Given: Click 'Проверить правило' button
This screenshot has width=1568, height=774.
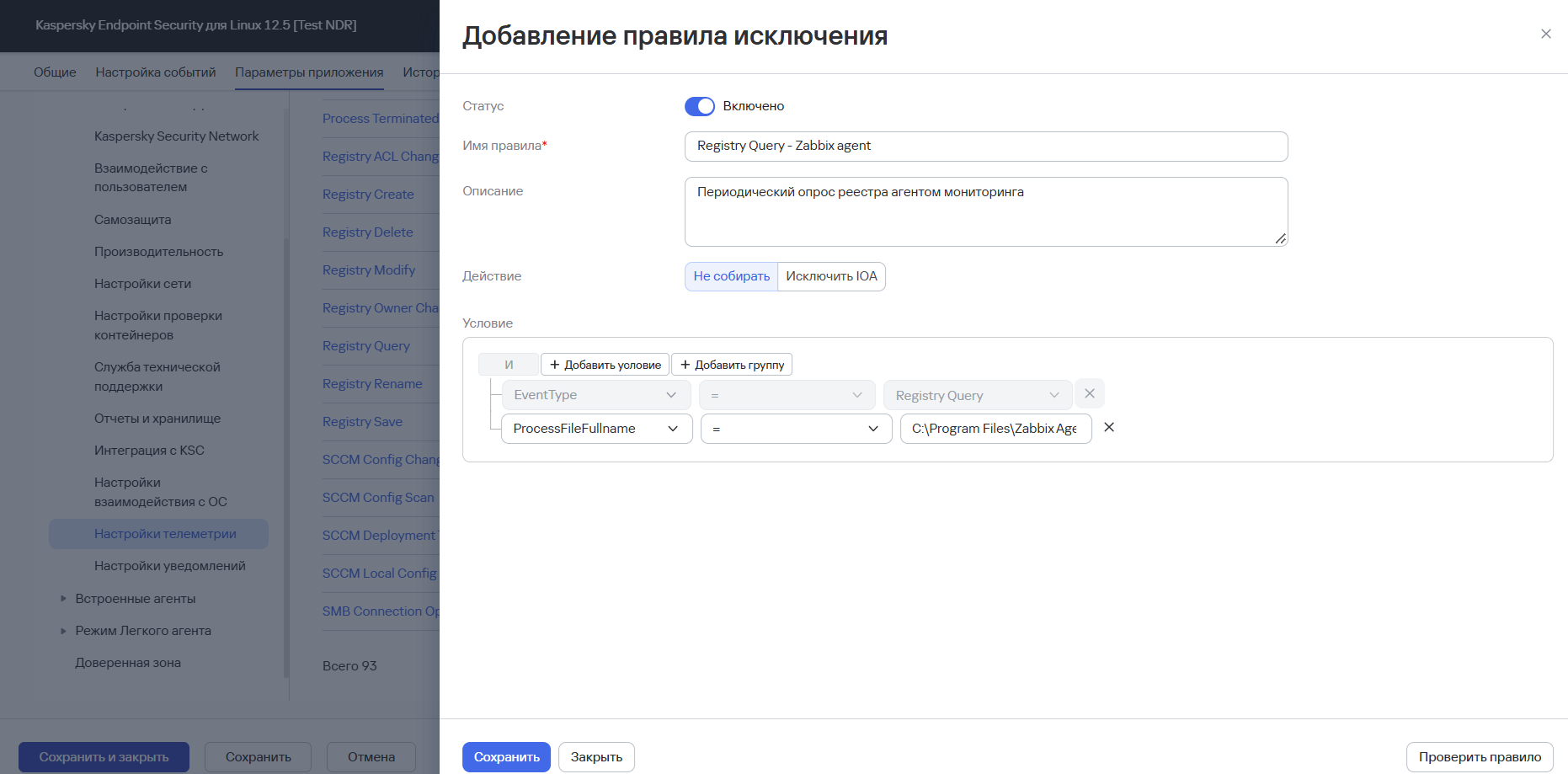Looking at the screenshot, I should tap(1480, 757).
